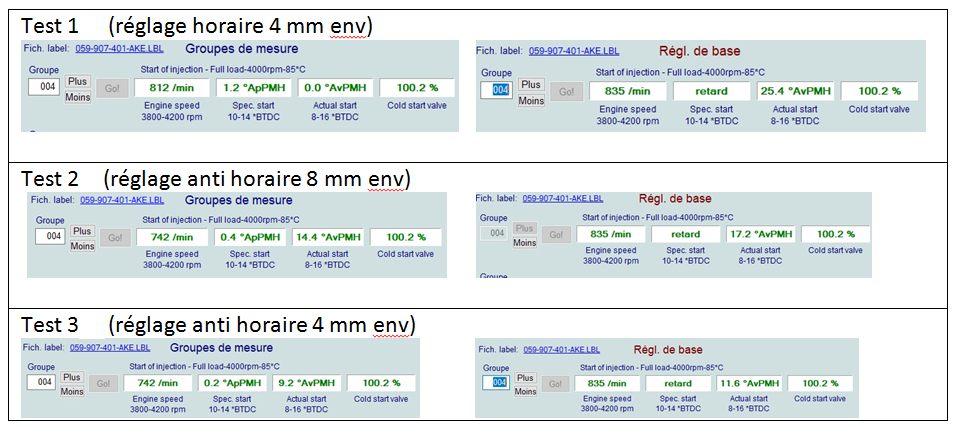Click the 1.2 °ApPMH spec. start field

point(253,88)
